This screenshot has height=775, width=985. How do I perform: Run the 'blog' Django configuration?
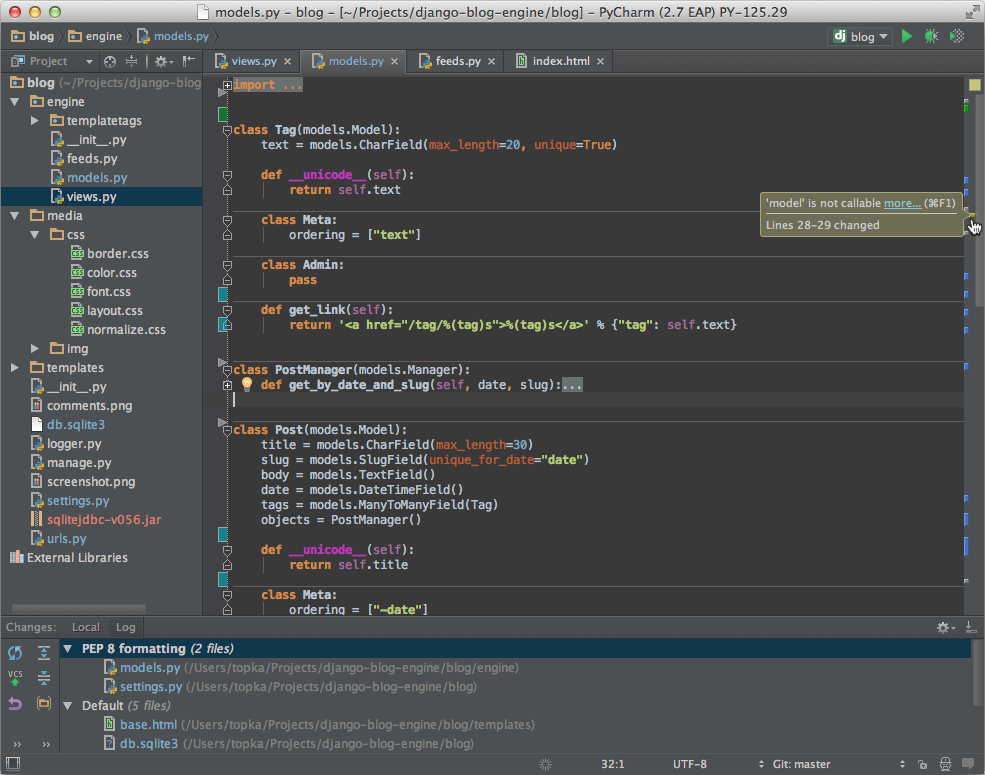point(905,36)
